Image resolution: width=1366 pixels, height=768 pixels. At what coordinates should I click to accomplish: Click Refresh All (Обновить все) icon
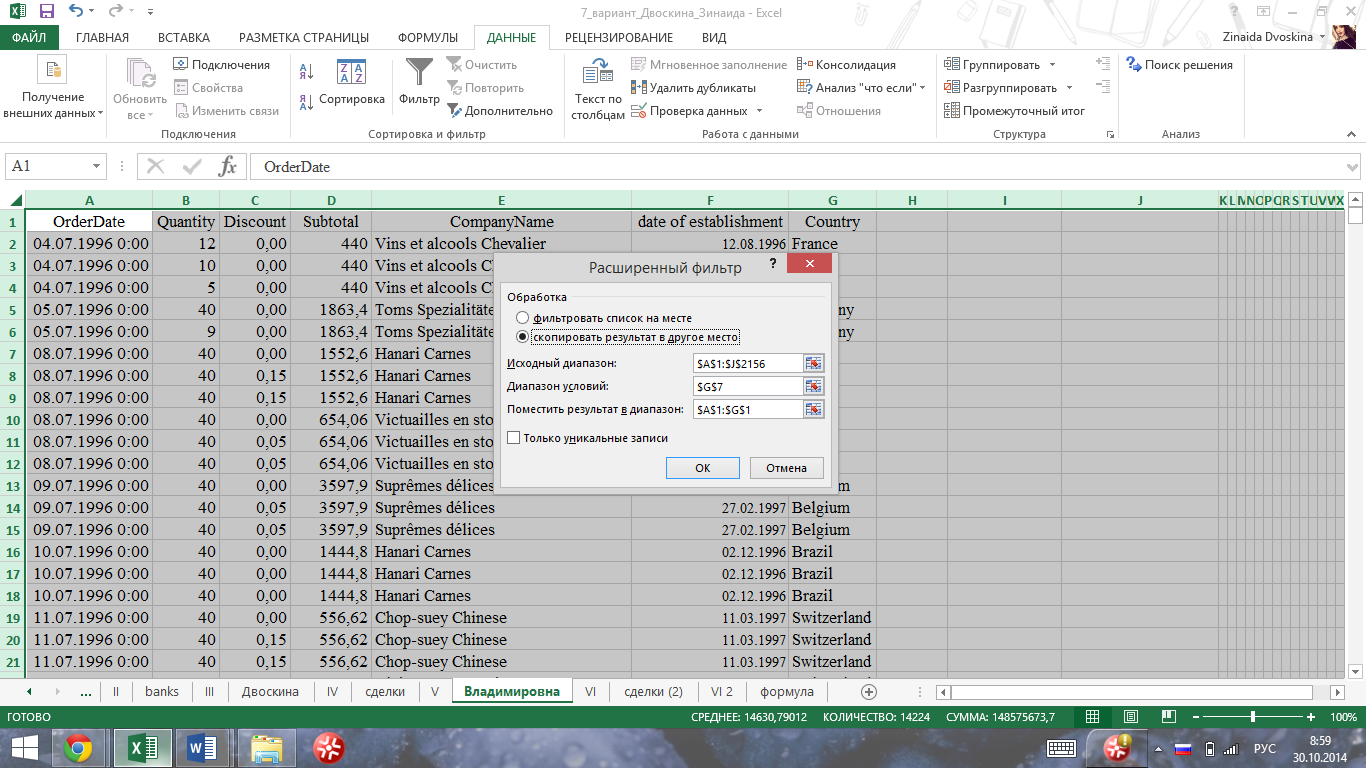[x=140, y=88]
